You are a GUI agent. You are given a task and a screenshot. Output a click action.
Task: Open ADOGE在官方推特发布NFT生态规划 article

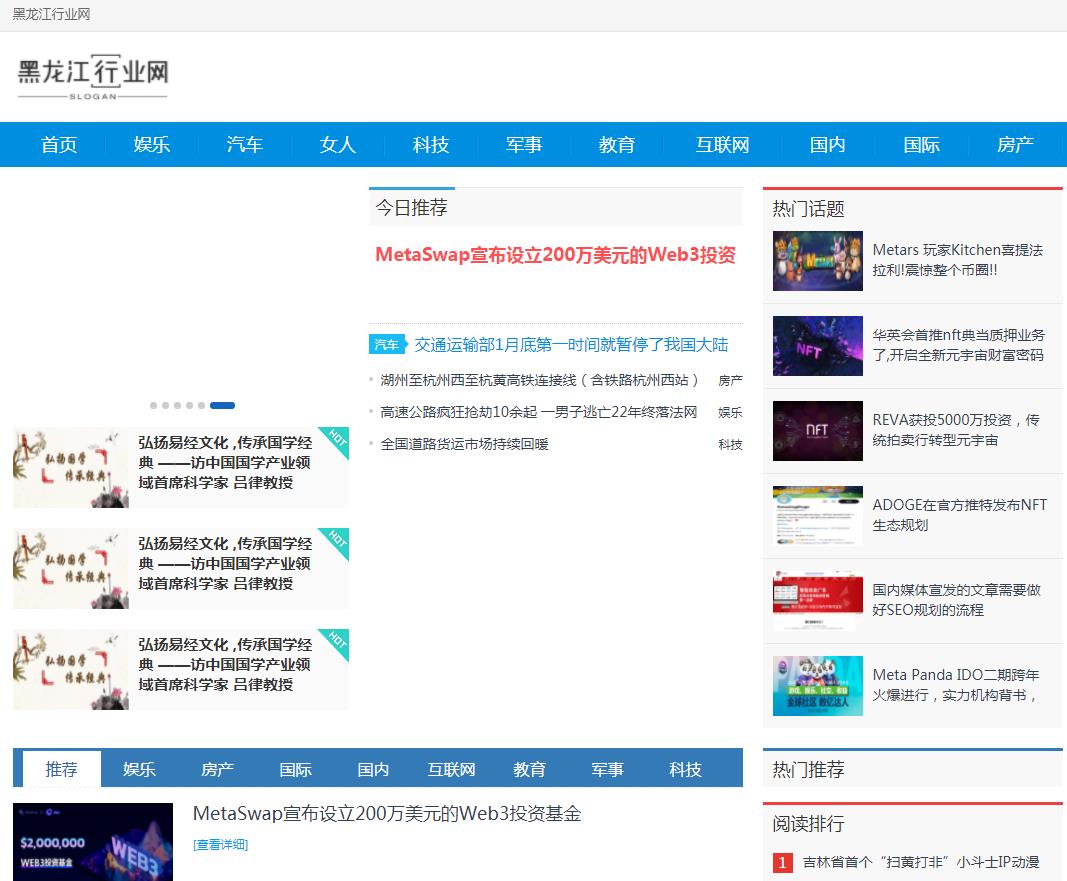pos(959,515)
